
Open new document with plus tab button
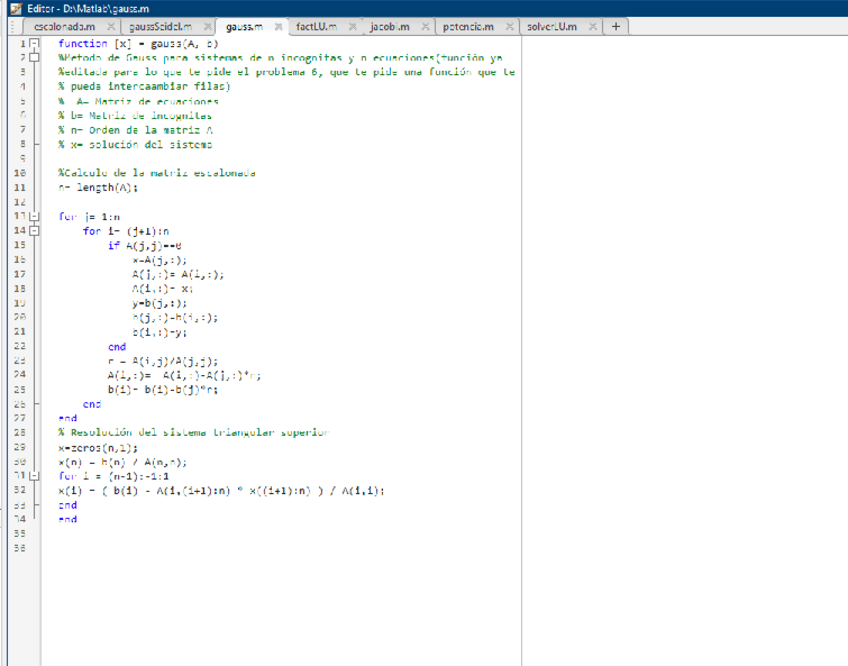coord(615,26)
